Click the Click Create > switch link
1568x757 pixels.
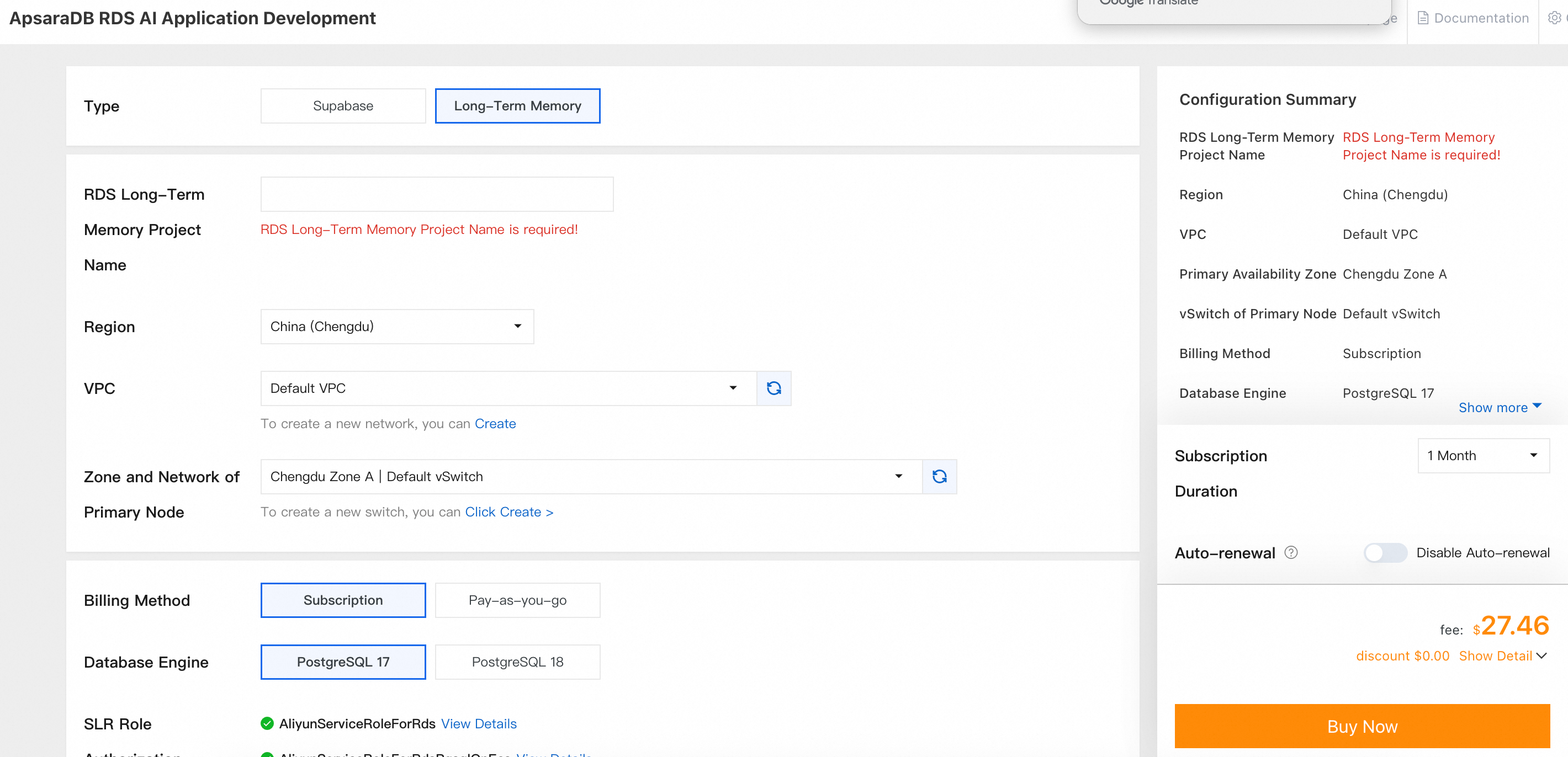509,512
